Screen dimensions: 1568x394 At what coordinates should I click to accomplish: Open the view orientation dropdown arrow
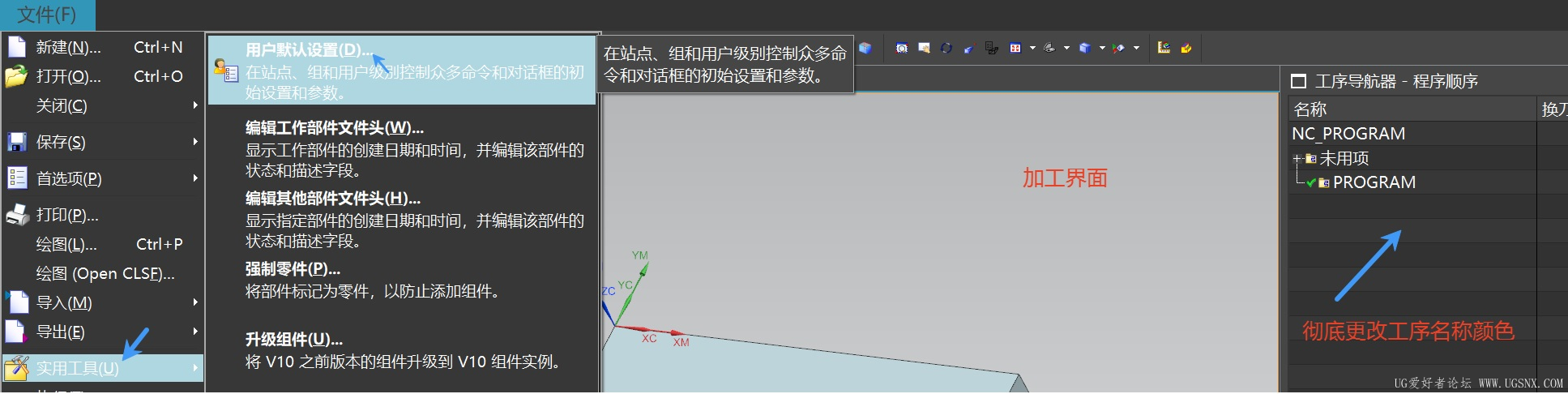tap(1102, 48)
